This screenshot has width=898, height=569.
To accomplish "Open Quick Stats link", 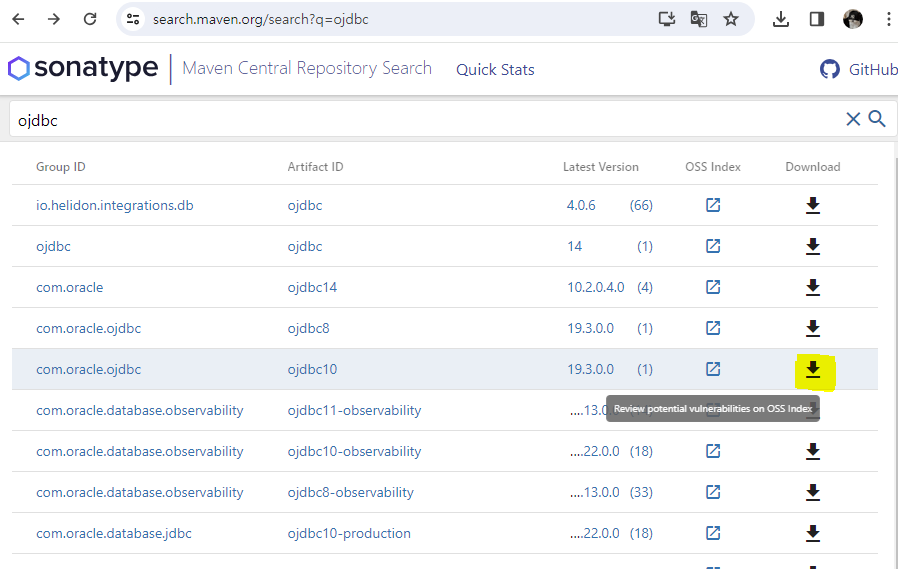I will 495,70.
